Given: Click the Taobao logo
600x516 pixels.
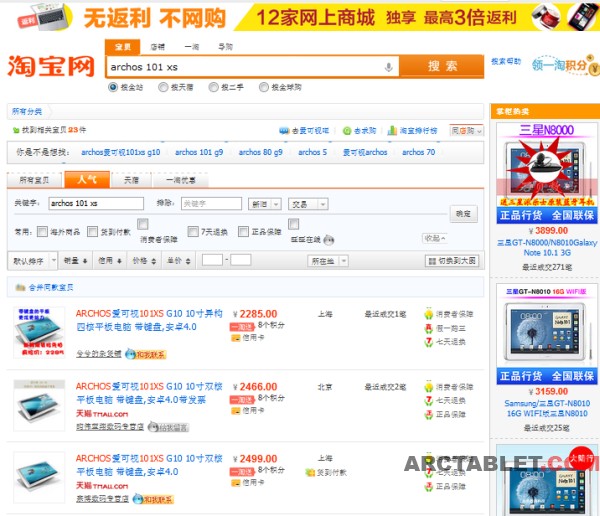Looking at the screenshot, I should [51, 66].
